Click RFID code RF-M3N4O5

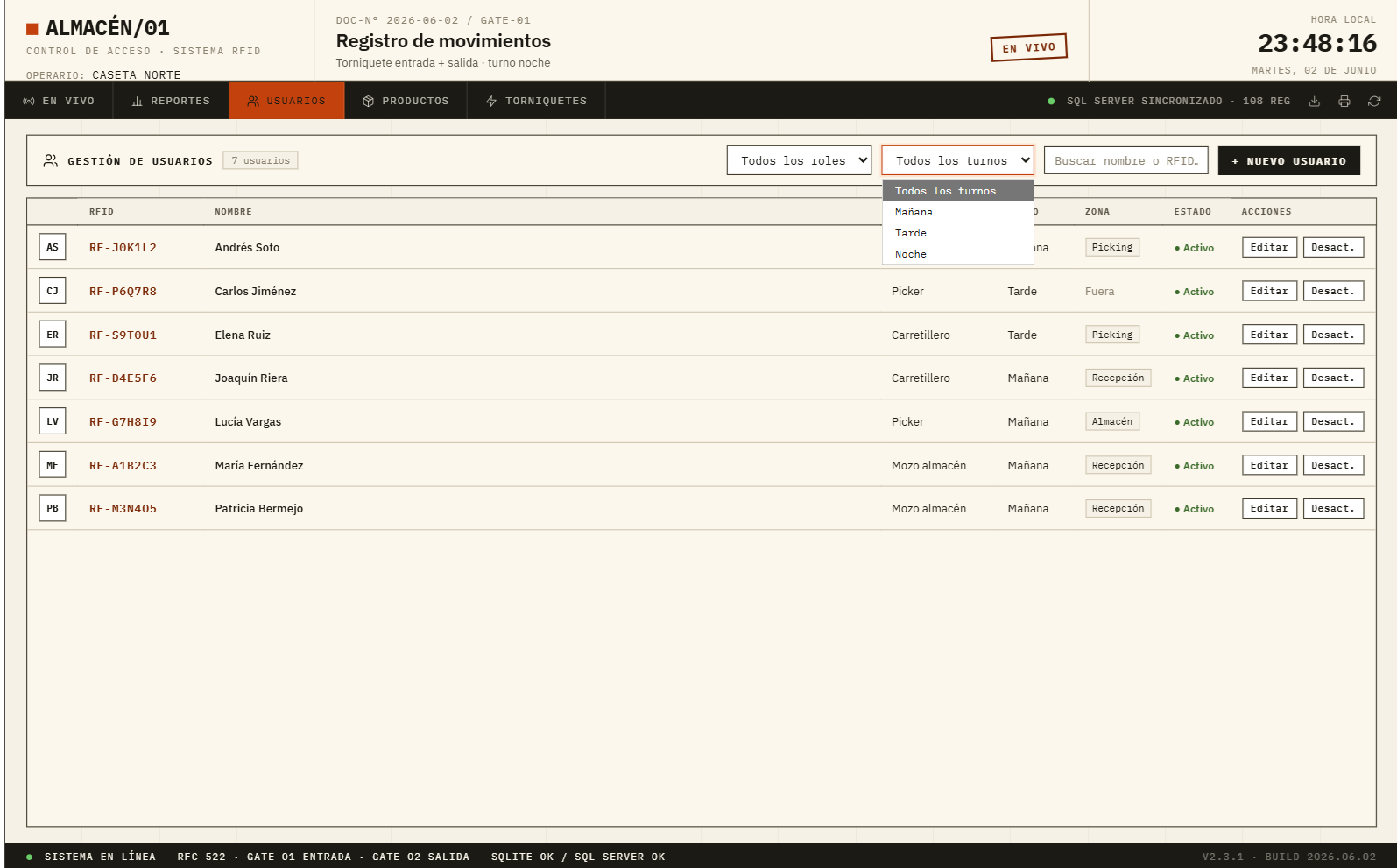(123, 509)
